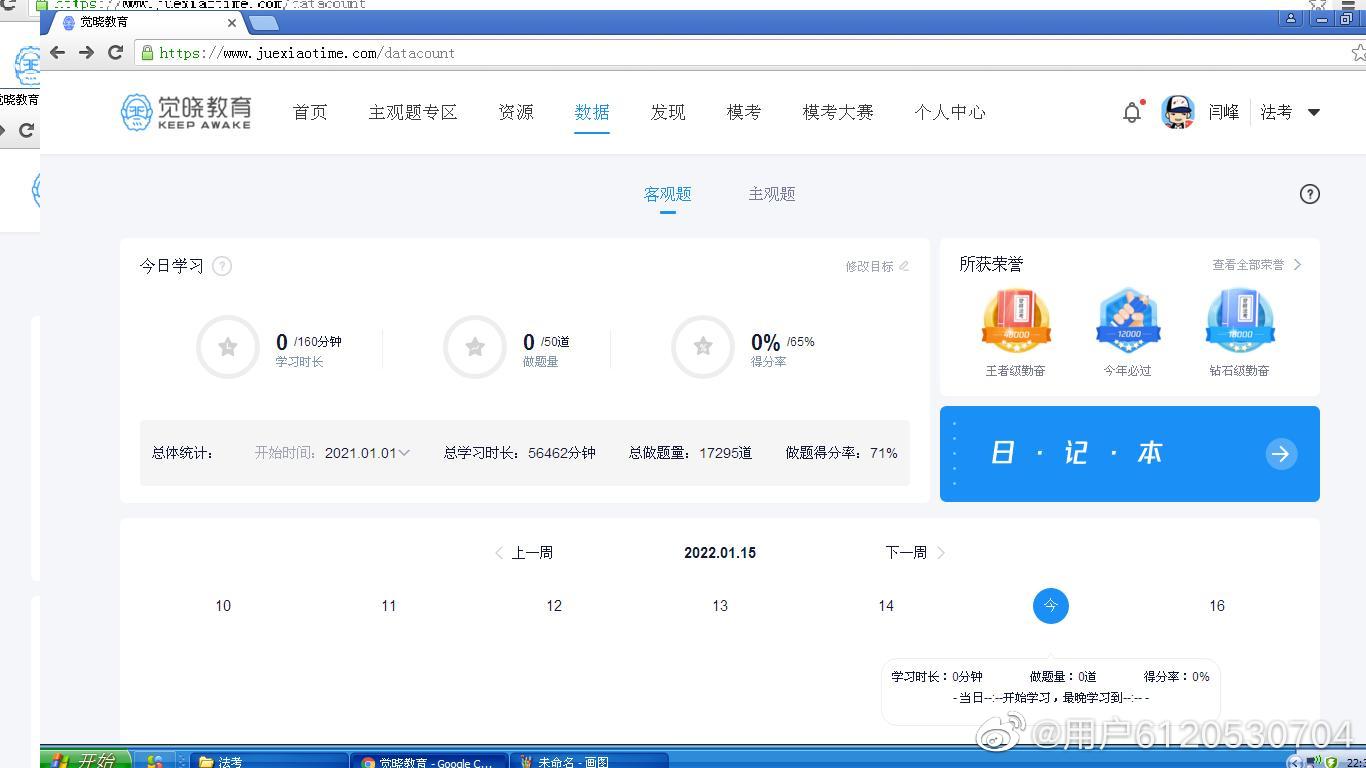Select day 12 in the week calendar
This screenshot has width=1366, height=768.
[554, 606]
